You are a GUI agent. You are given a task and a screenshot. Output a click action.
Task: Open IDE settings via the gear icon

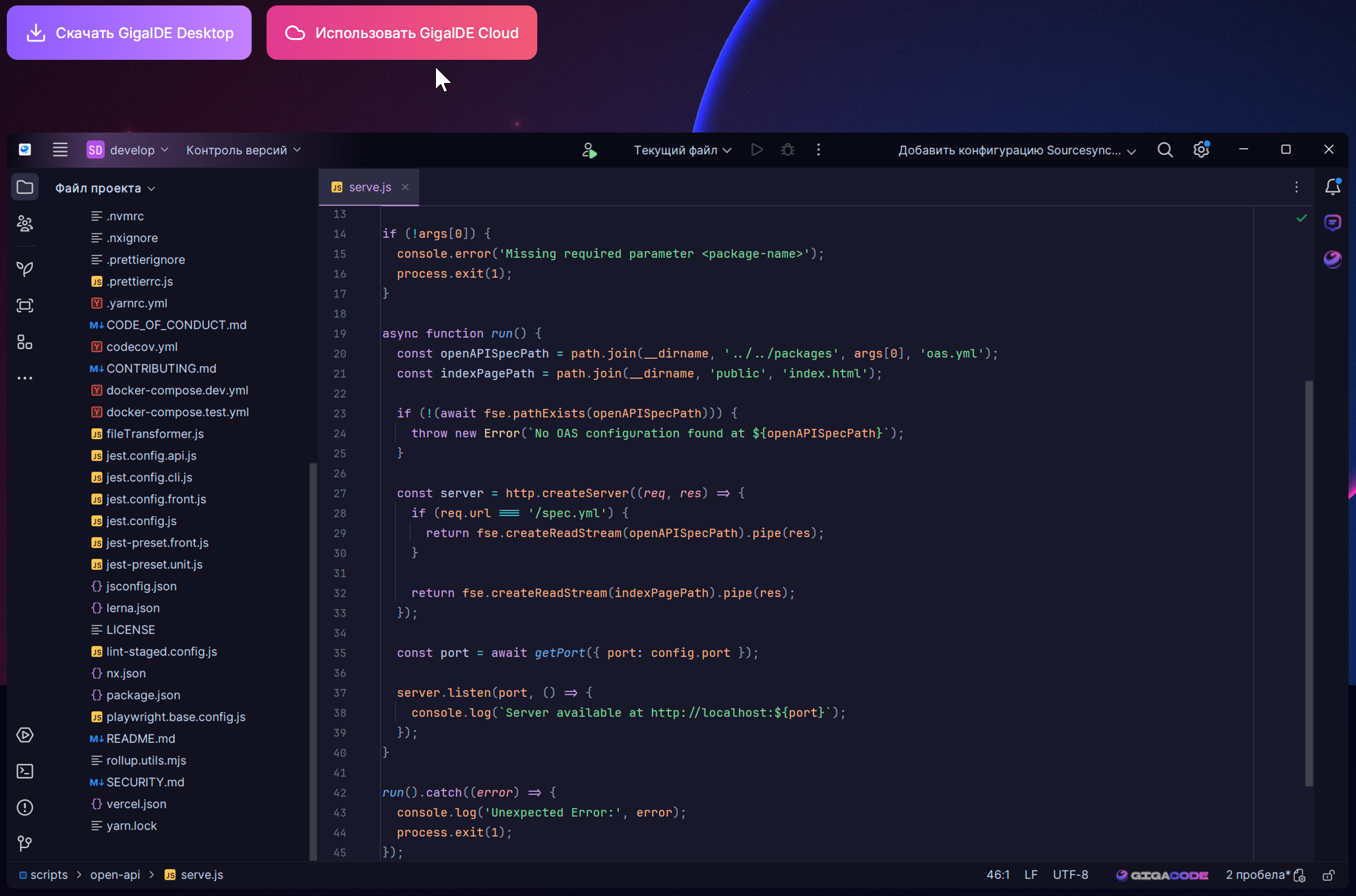(x=1201, y=150)
